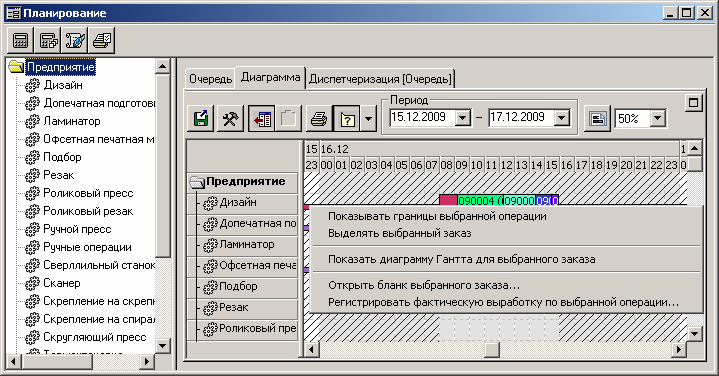The width and height of the screenshot is (719, 376).
Task: Switch to Диспетчеризация [Очередь] tab
Action: pyautogui.click(x=380, y=79)
